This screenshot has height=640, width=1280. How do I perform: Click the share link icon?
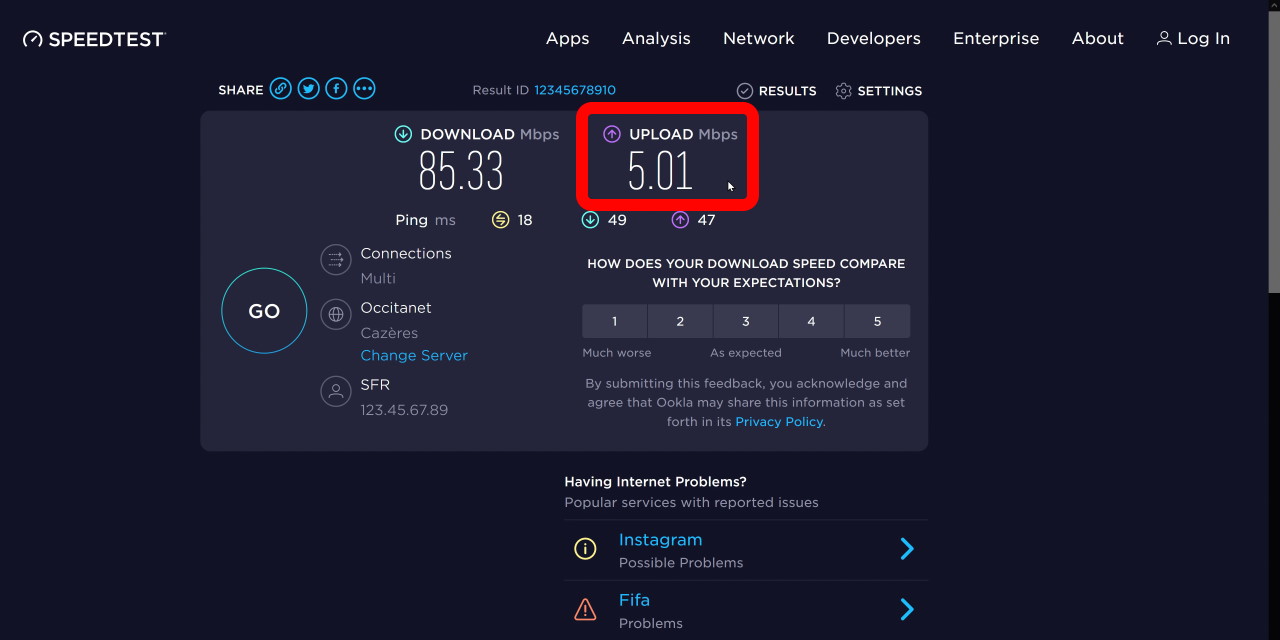pyautogui.click(x=281, y=89)
